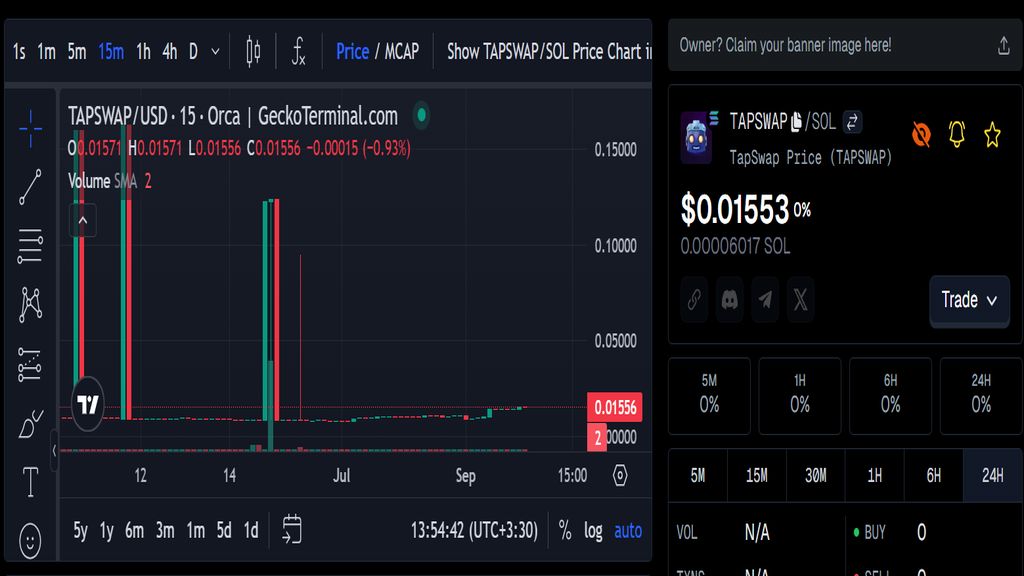
Task: Open the website link icon
Action: coord(694,300)
